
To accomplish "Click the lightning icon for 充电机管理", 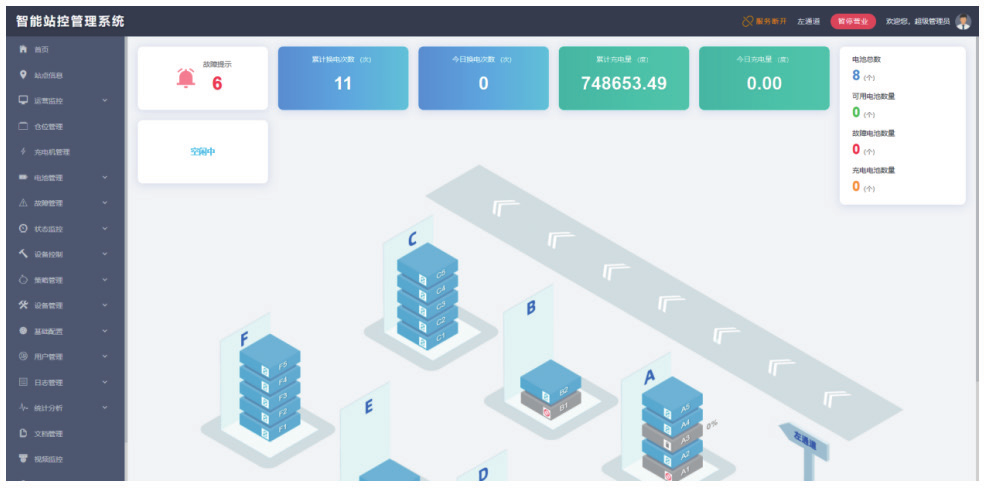I will pos(23,151).
